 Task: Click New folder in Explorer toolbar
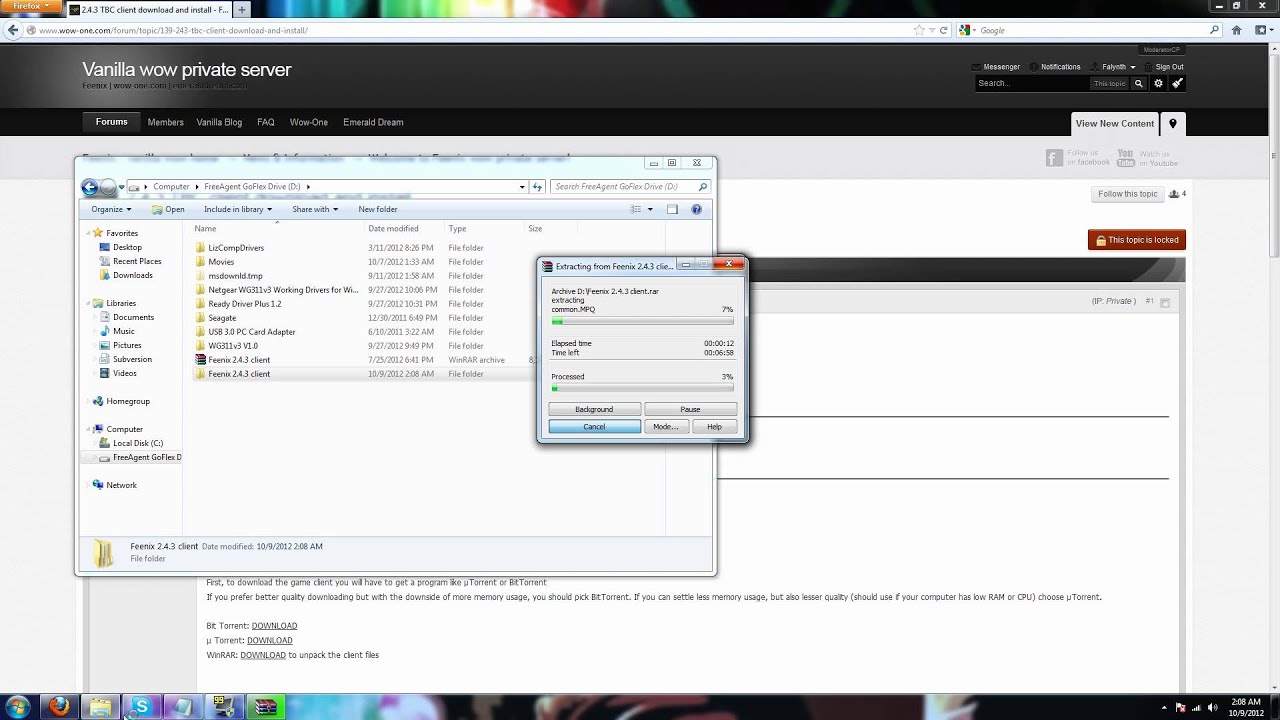(378, 209)
